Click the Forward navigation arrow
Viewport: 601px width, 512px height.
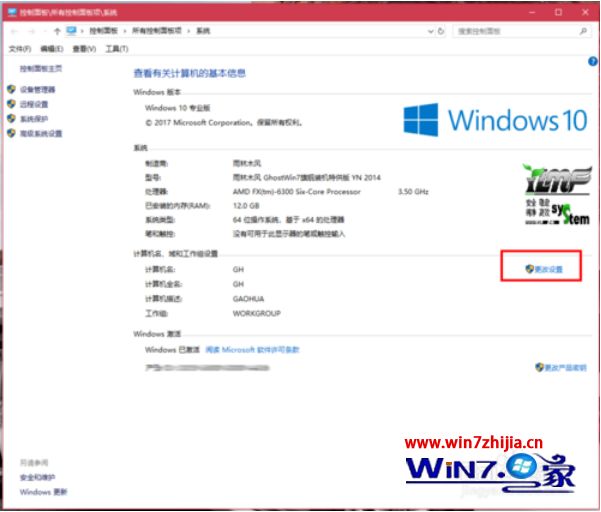[x=32, y=31]
